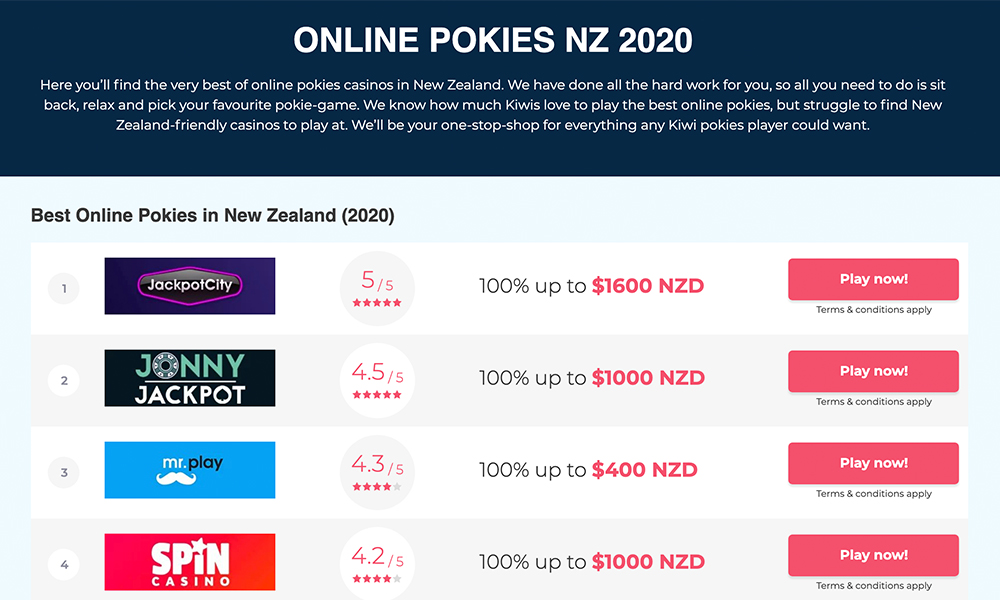Image resolution: width=1000 pixels, height=600 pixels.
Task: Click the JackpotCity casino logo
Action: (x=190, y=286)
